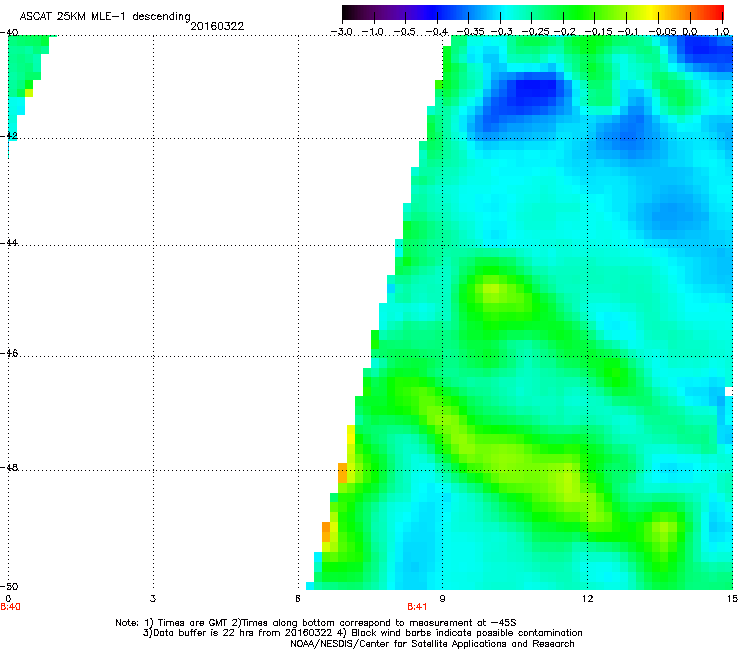Click the -50 latitude axis label
Screen dimensions: 740x650
pos(9,586)
